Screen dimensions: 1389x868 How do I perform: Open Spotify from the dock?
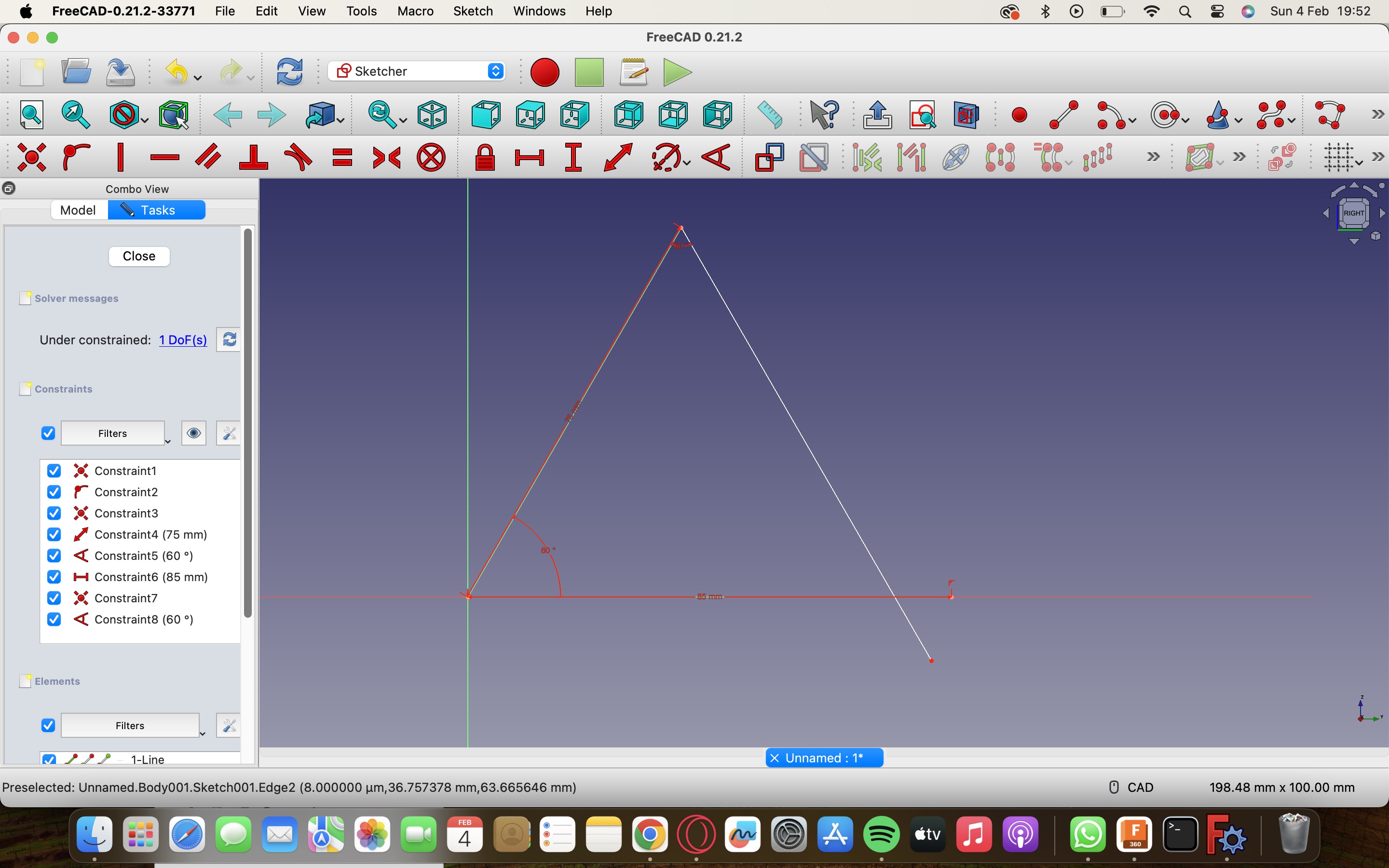pyautogui.click(x=881, y=834)
